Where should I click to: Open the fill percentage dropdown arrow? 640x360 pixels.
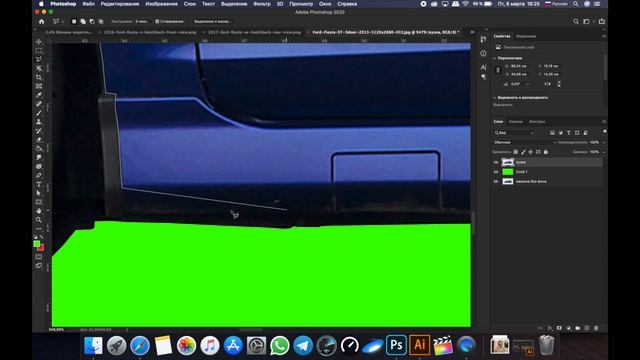[x=604, y=152]
